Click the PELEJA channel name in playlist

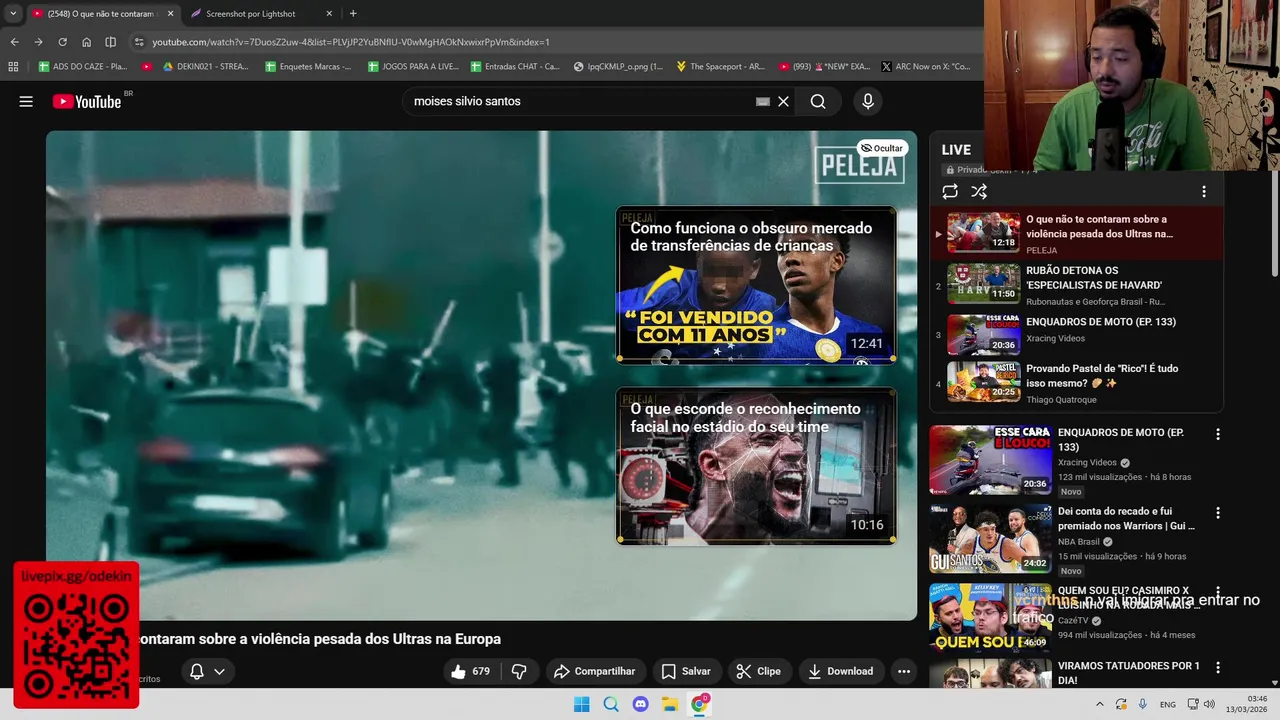1041,250
